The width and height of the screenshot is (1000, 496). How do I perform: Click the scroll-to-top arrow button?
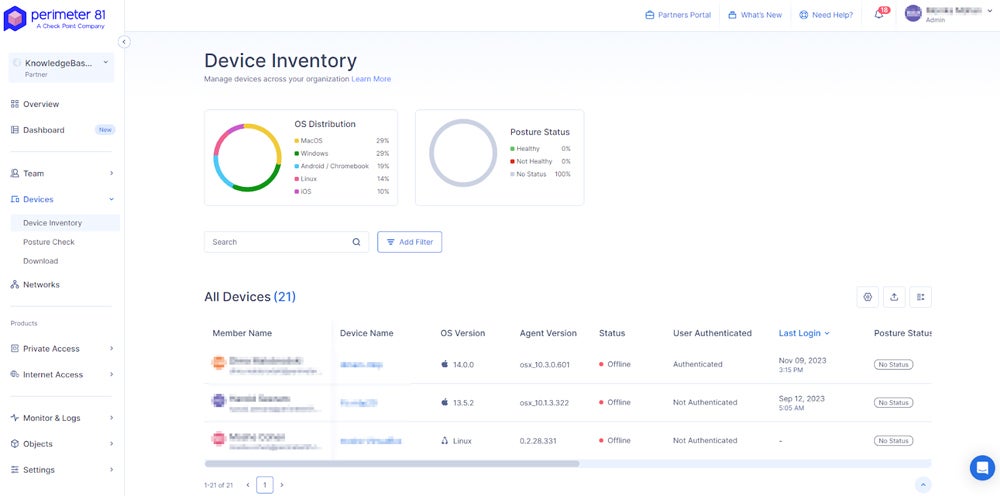coord(923,485)
